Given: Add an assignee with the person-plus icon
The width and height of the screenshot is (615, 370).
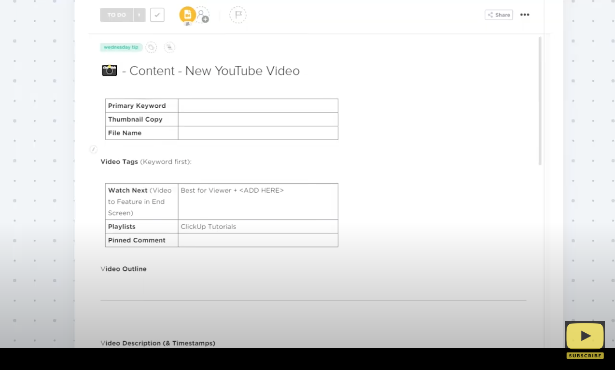Looking at the screenshot, I should (x=202, y=15).
